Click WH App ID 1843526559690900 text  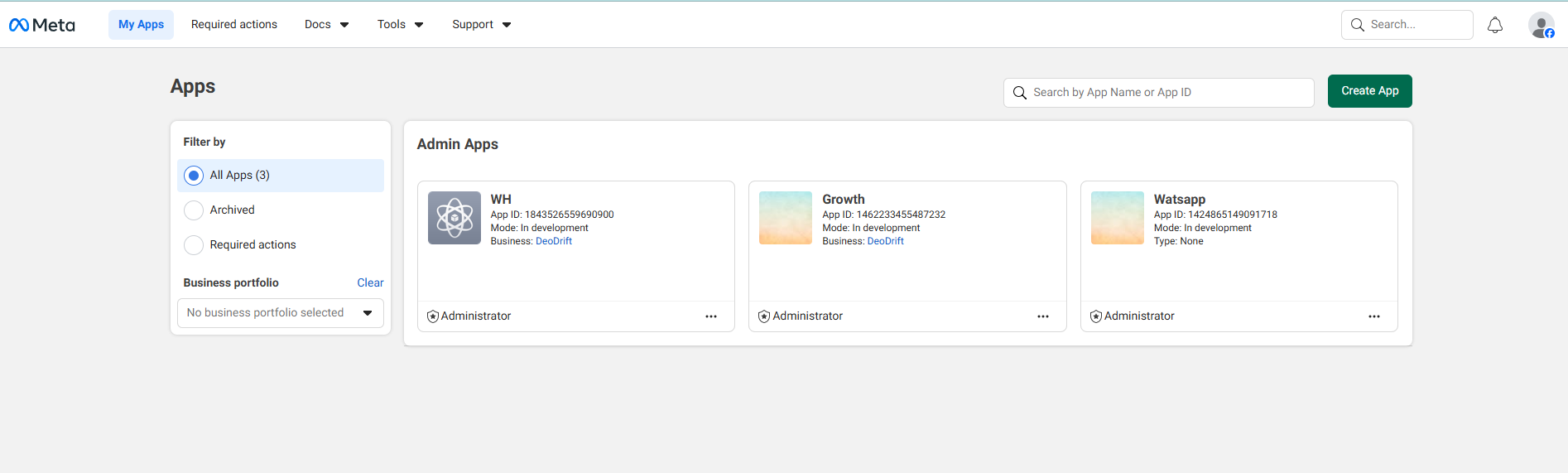click(x=552, y=215)
